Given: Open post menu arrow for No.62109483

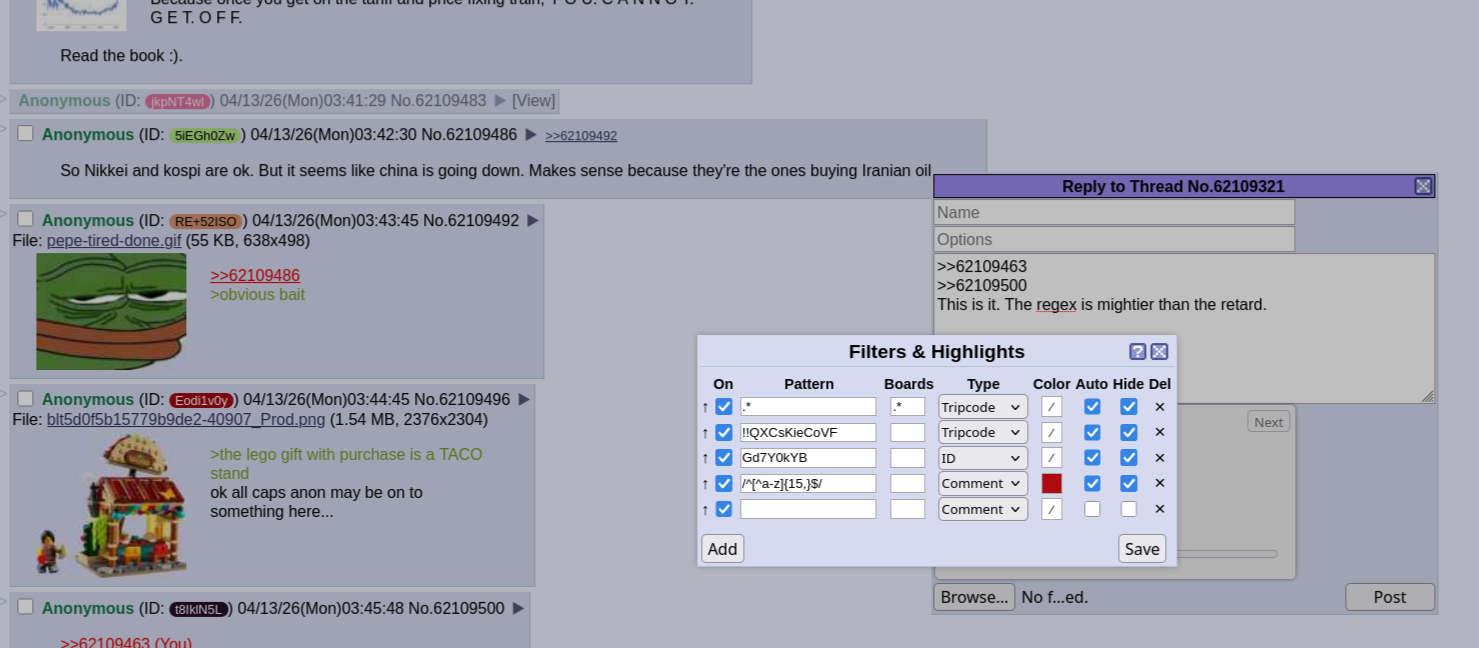Looking at the screenshot, I should click(501, 100).
